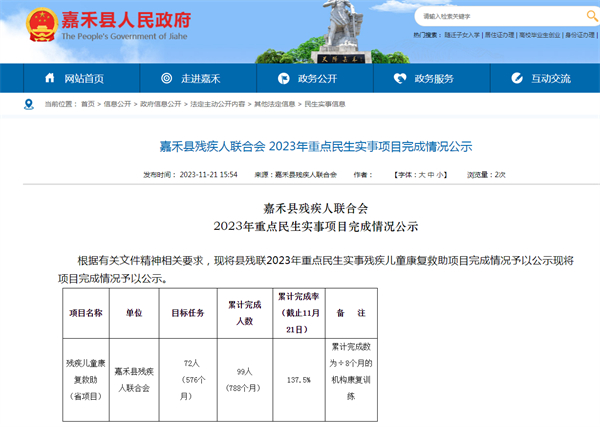Click the national emblem logo

point(42,25)
